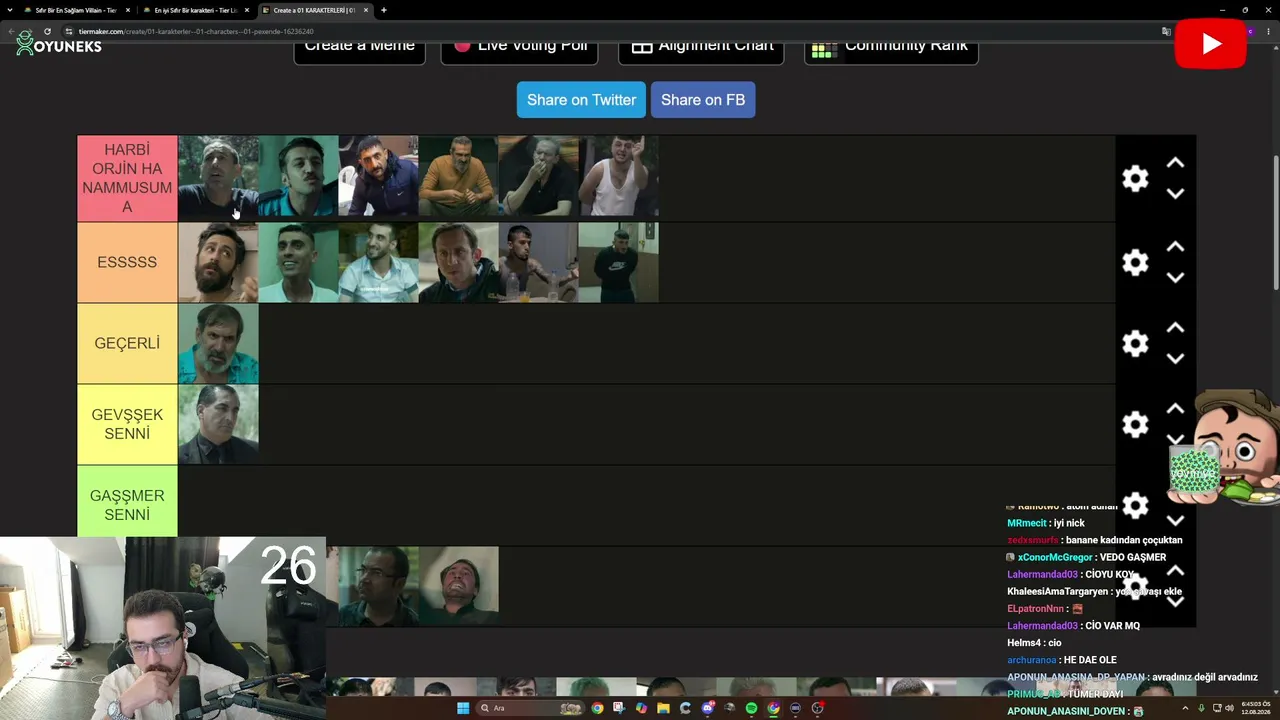This screenshot has height=720, width=1280.
Task: Click the red HARBİ ORJİN HA NAMMUSUMA tier label
Action: (127, 179)
